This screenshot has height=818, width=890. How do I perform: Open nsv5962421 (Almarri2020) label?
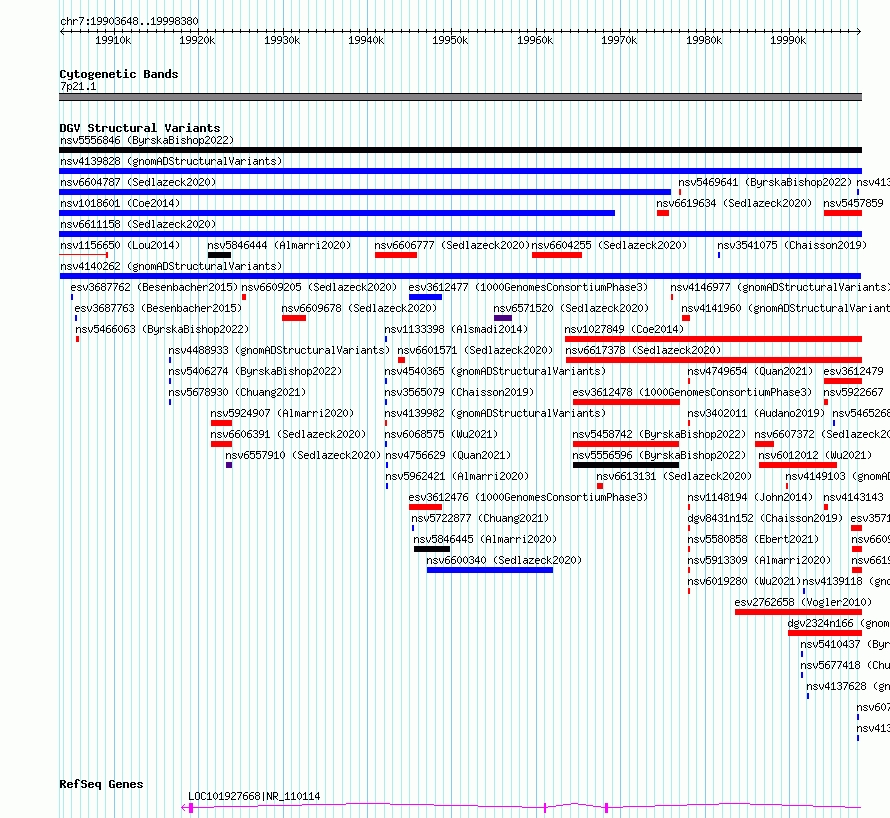[x=457, y=476]
